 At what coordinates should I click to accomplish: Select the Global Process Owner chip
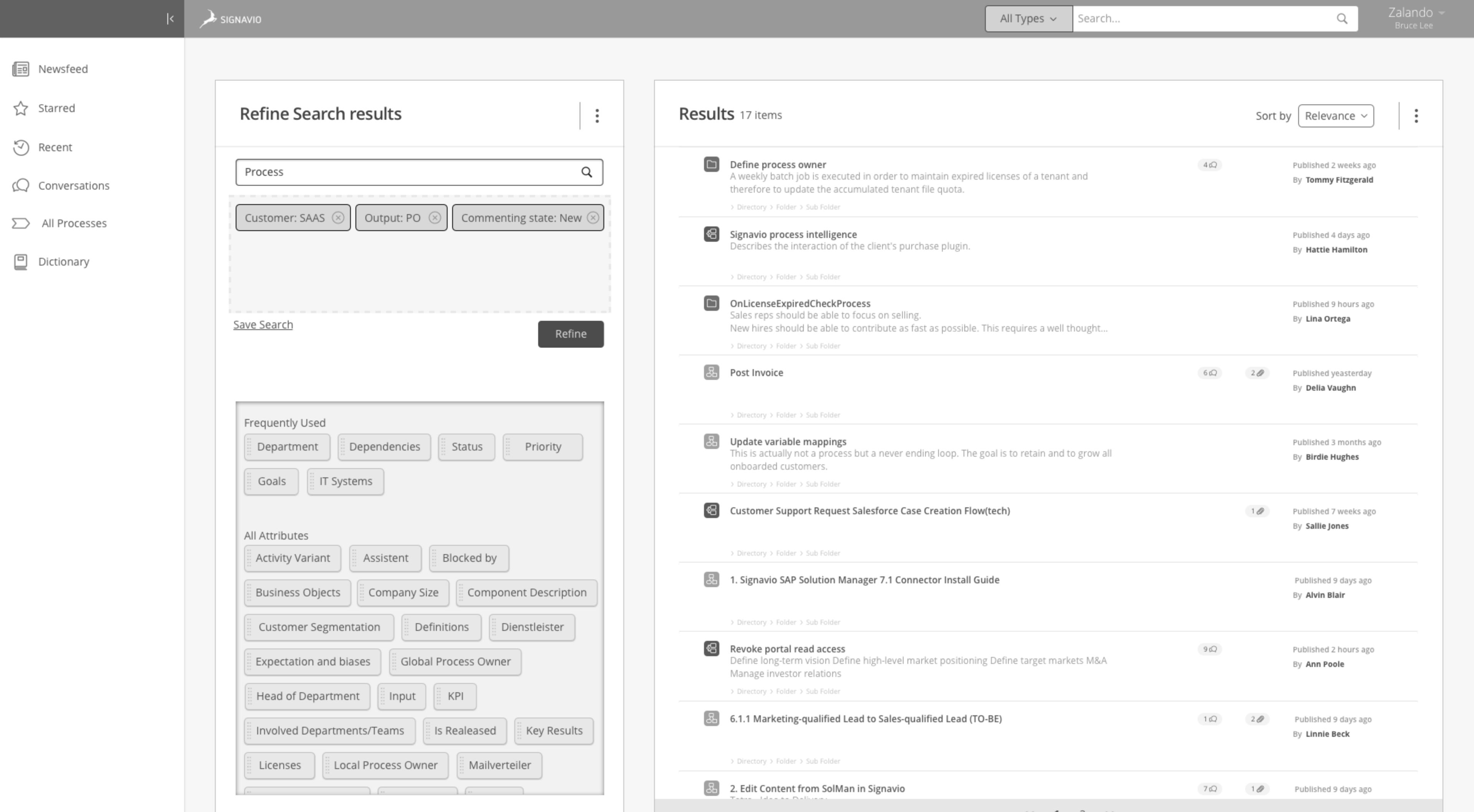(455, 662)
